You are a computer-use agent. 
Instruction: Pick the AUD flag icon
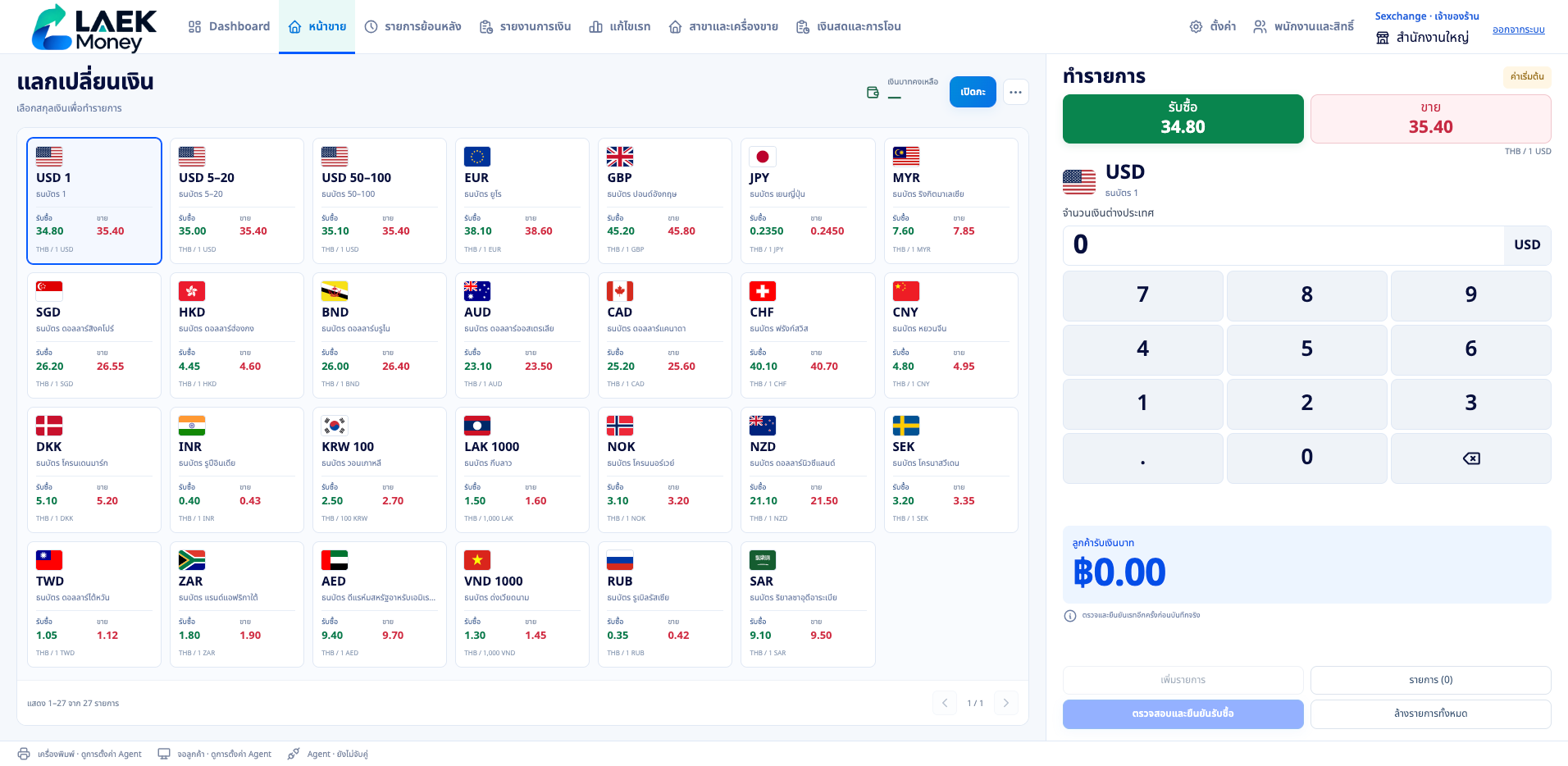tap(477, 291)
